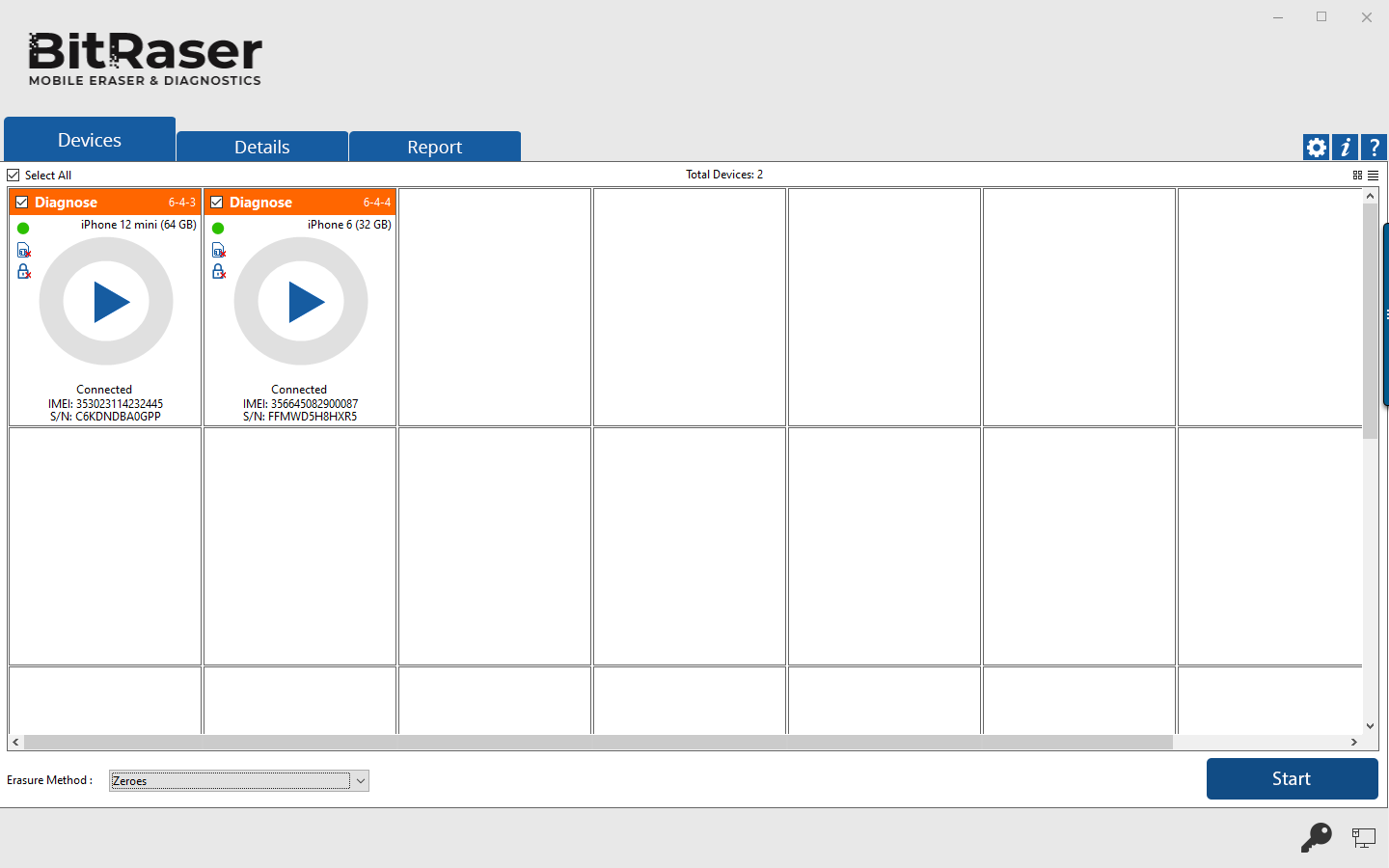The image size is (1389, 868).
Task: Click the iPhone 6 (32 GB) label
Action: [x=349, y=225]
